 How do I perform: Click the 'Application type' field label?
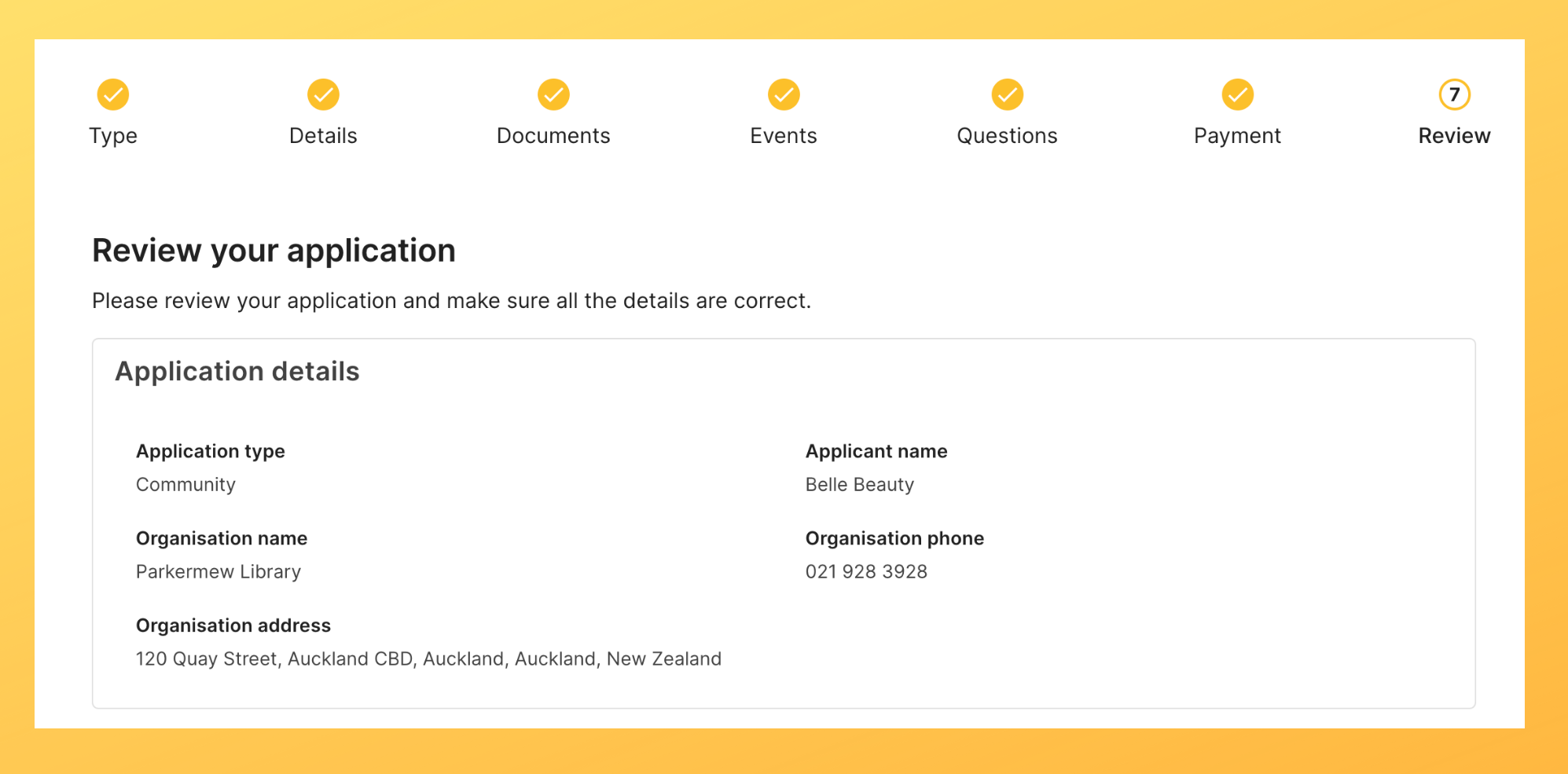pyautogui.click(x=211, y=452)
